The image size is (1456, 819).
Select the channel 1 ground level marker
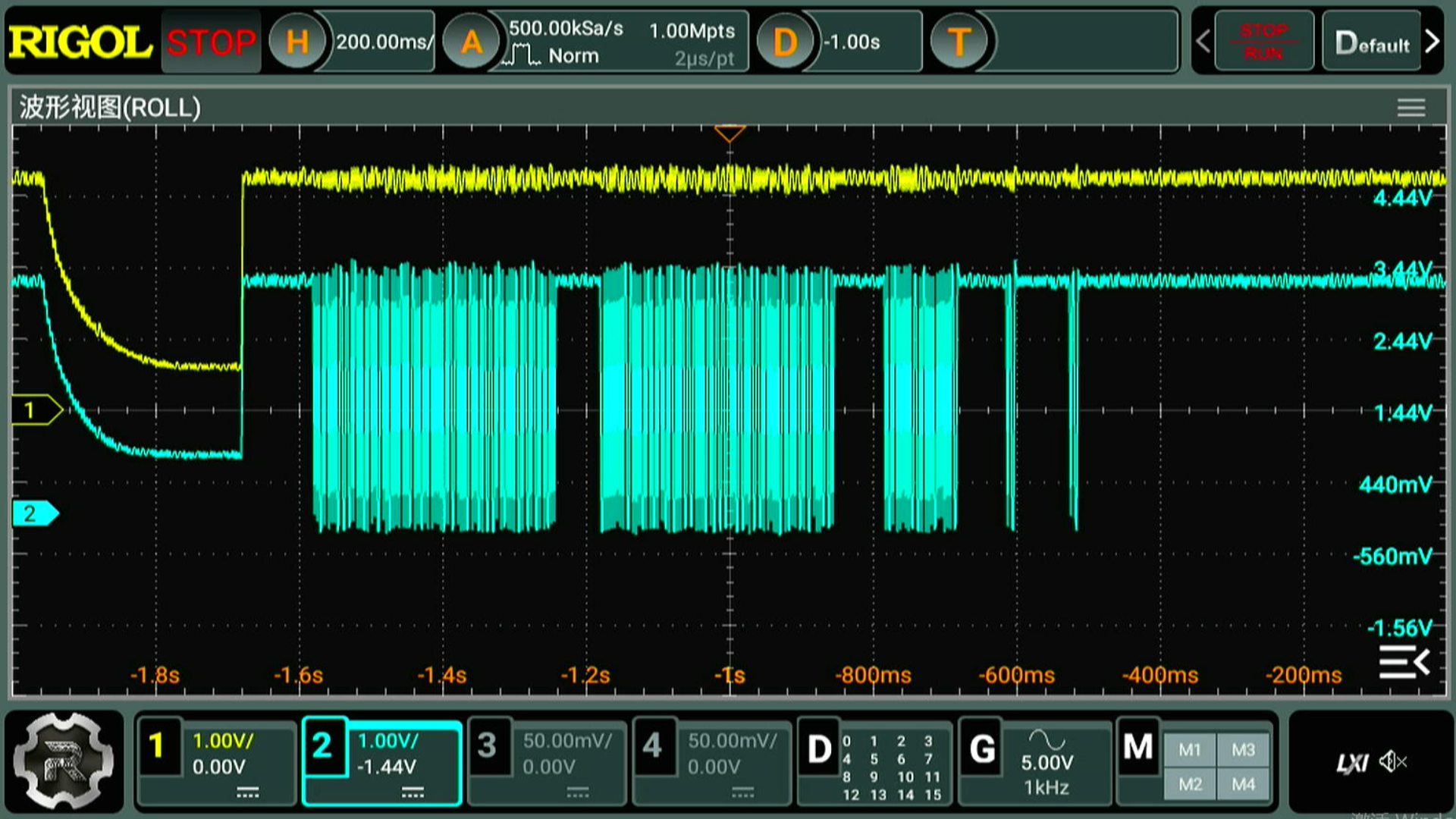tap(36, 410)
